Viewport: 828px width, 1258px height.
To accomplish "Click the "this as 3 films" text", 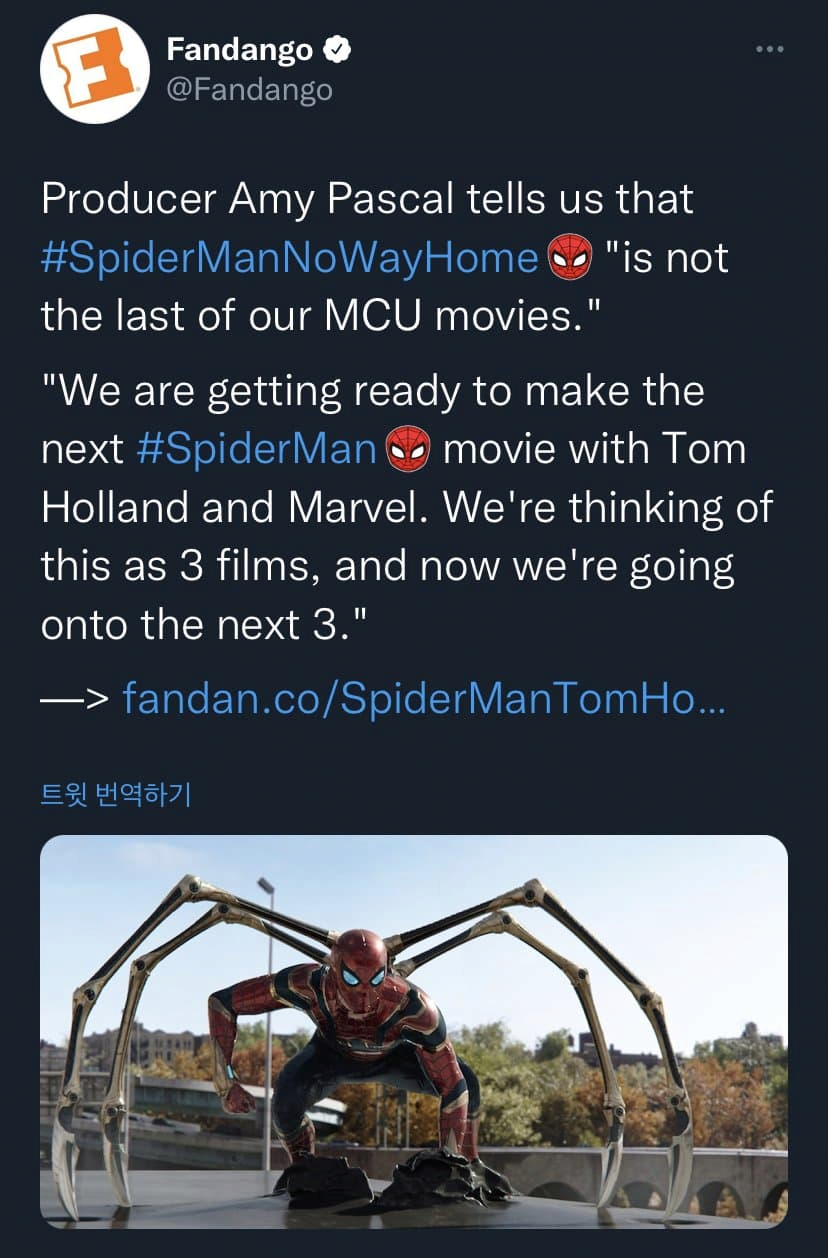I will coord(180,567).
